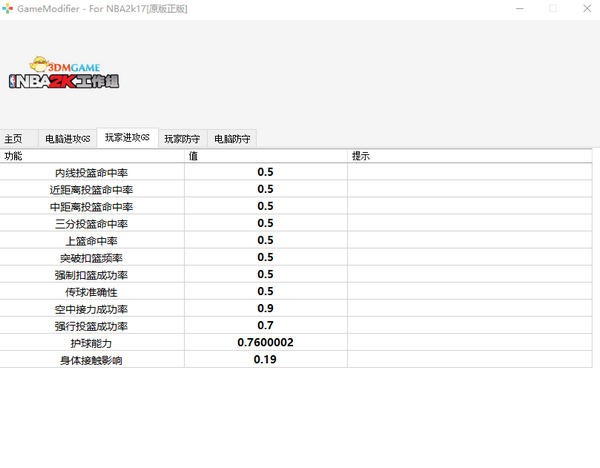Click the 0.7600002 value for 护球能力
This screenshot has width=600, height=468.
pos(266,342)
